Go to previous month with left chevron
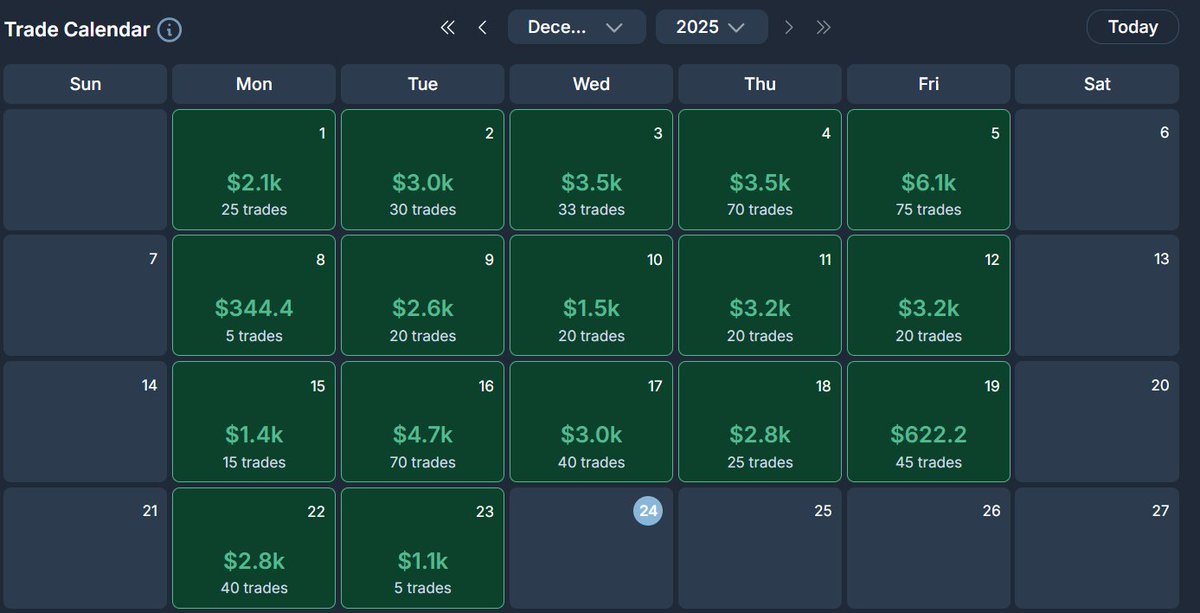This screenshot has height=613, width=1200. pos(483,28)
